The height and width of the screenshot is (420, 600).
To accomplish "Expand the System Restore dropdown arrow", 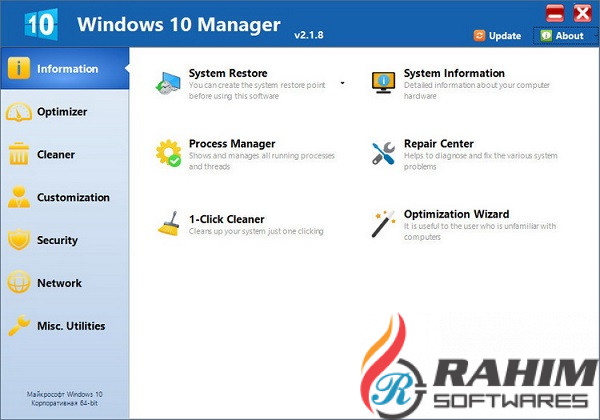I will (x=342, y=83).
